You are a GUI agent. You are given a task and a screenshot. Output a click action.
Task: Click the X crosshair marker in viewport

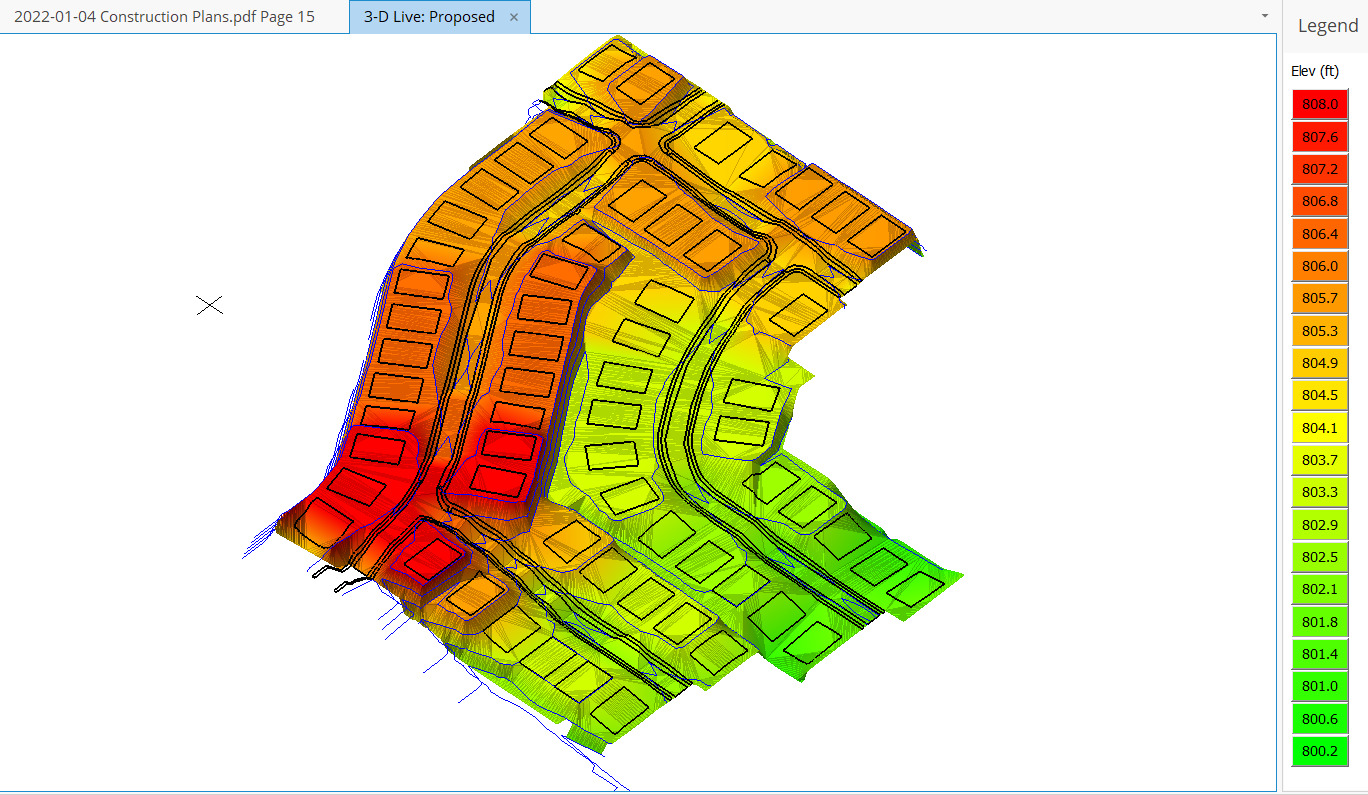pos(209,305)
